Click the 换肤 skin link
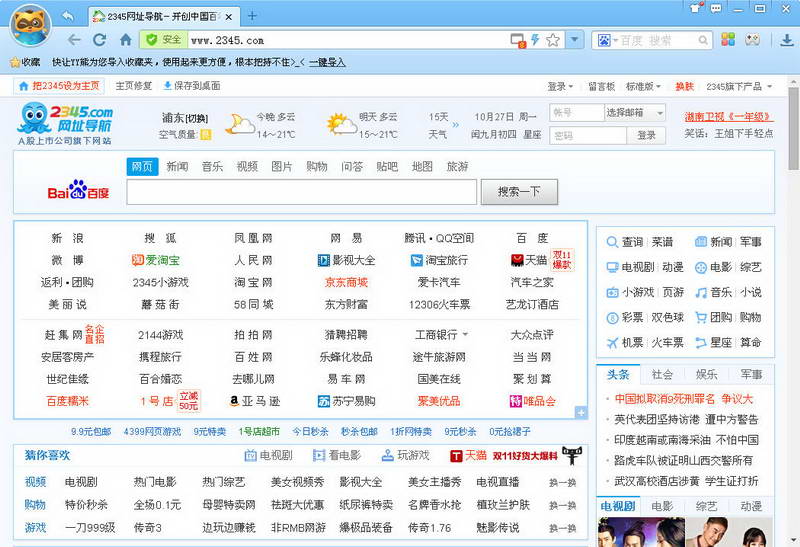This screenshot has width=800, height=547. point(684,87)
